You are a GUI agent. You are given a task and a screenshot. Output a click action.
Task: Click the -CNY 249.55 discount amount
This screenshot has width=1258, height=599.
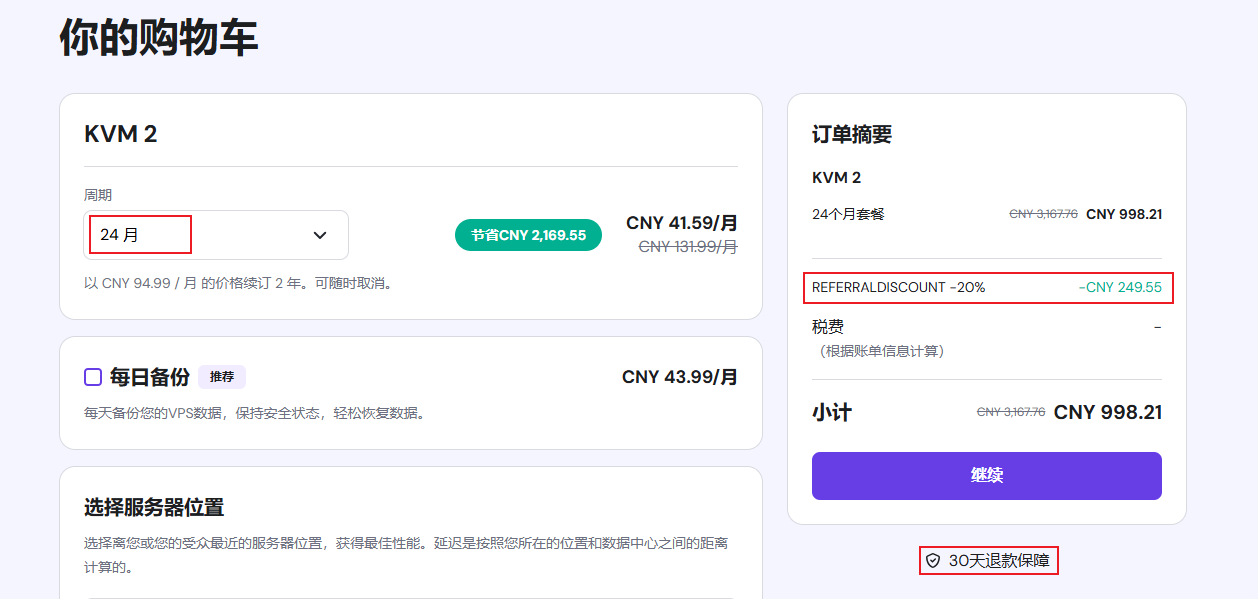coord(1120,287)
